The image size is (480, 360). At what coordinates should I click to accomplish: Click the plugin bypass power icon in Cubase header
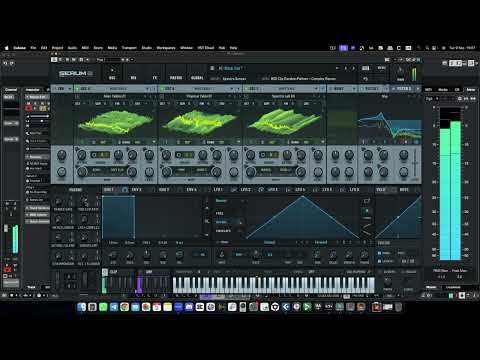(54, 59)
